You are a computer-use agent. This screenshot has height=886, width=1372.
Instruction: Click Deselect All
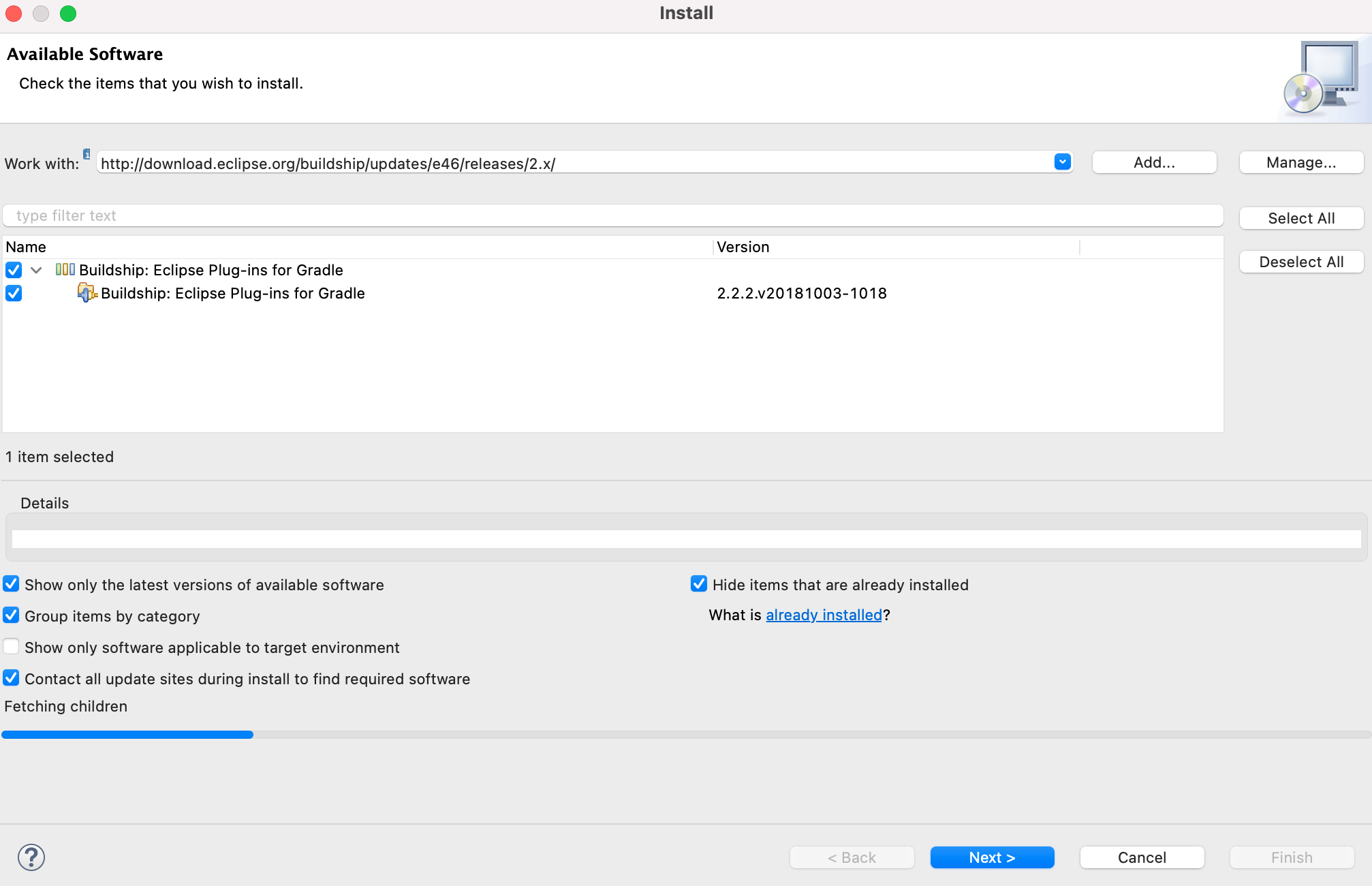click(x=1301, y=262)
